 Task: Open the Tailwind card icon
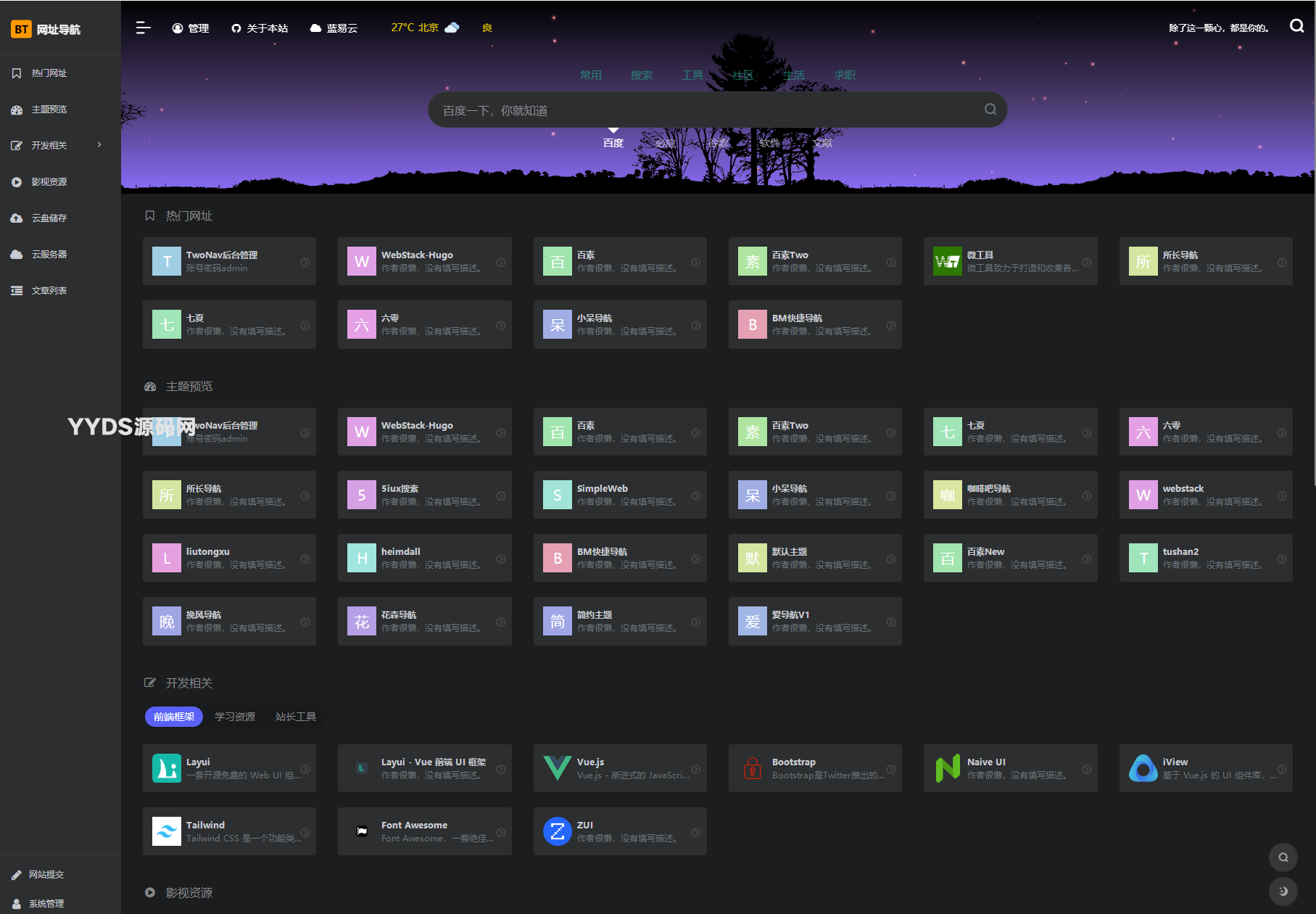[166, 831]
